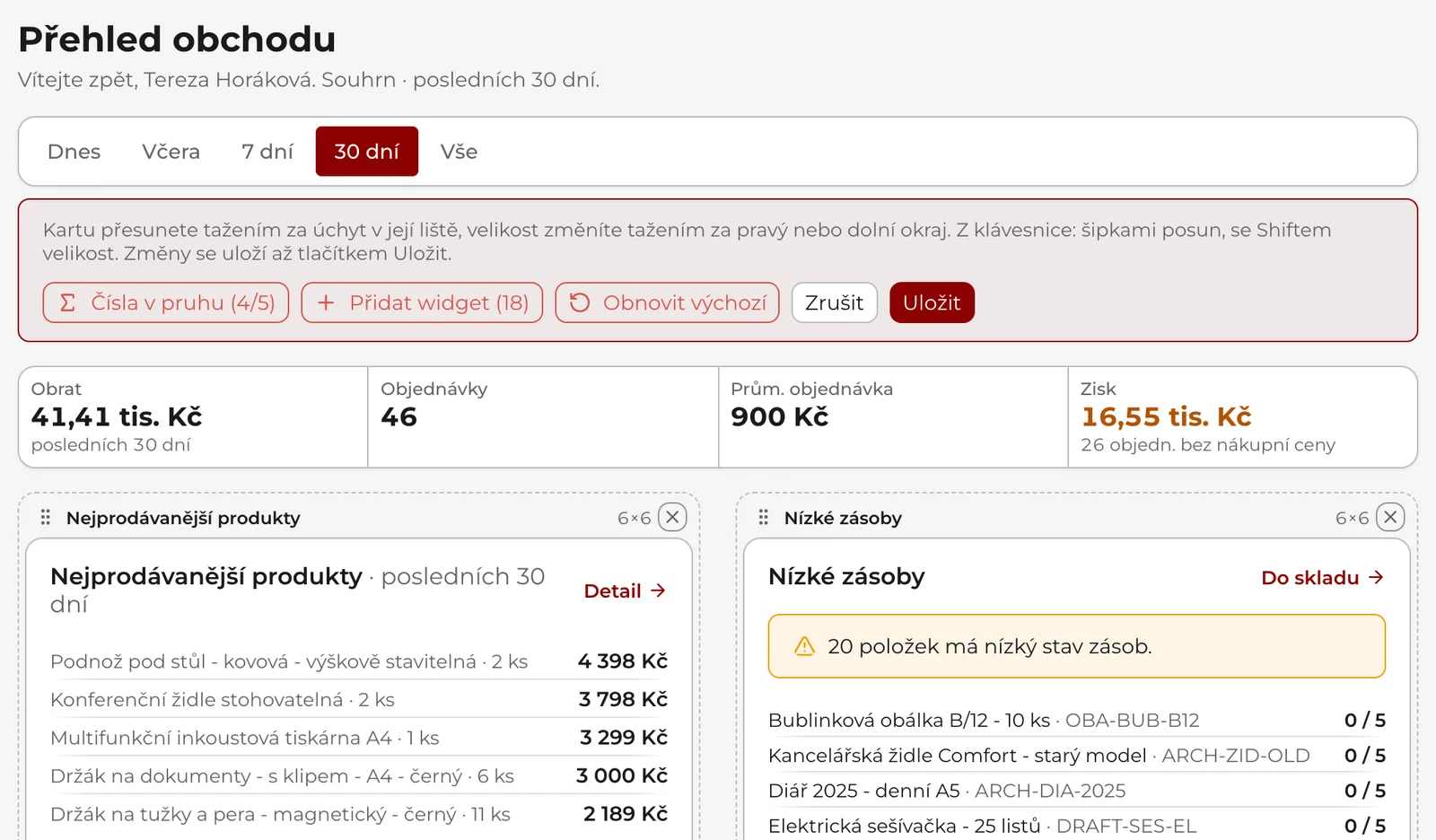Click the 3 000 Kč amount
This screenshot has width=1436, height=840.
(622, 775)
